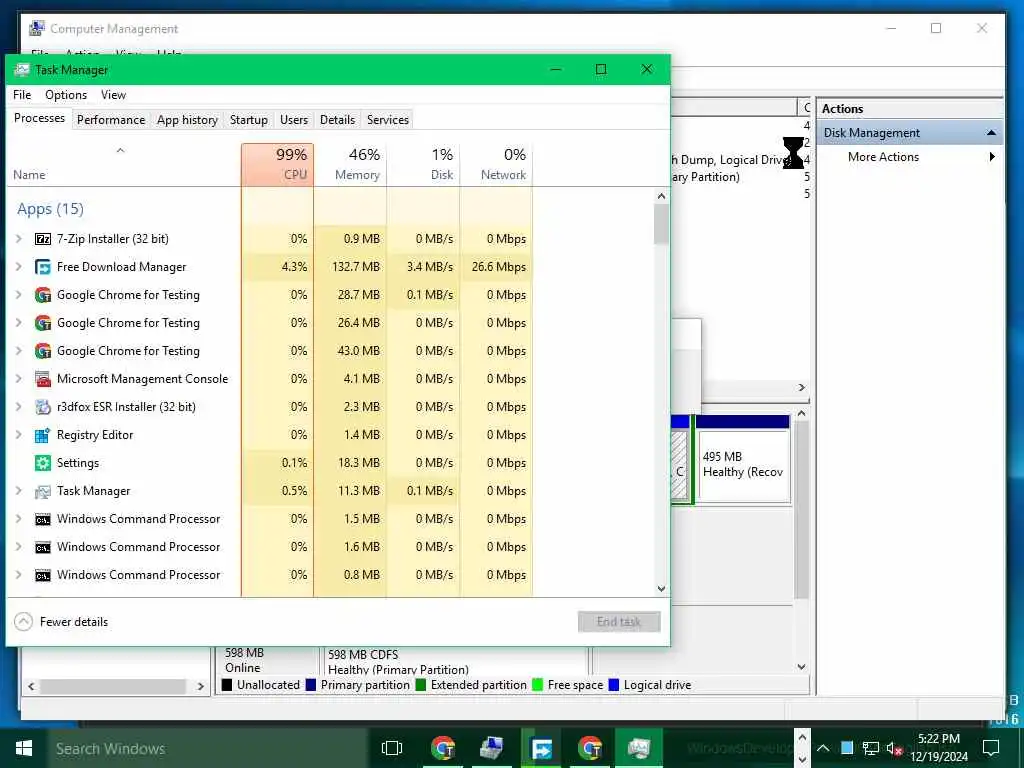Expand the 7-Zip Installer process group
Viewport: 1024px width, 768px height.
[19, 239]
